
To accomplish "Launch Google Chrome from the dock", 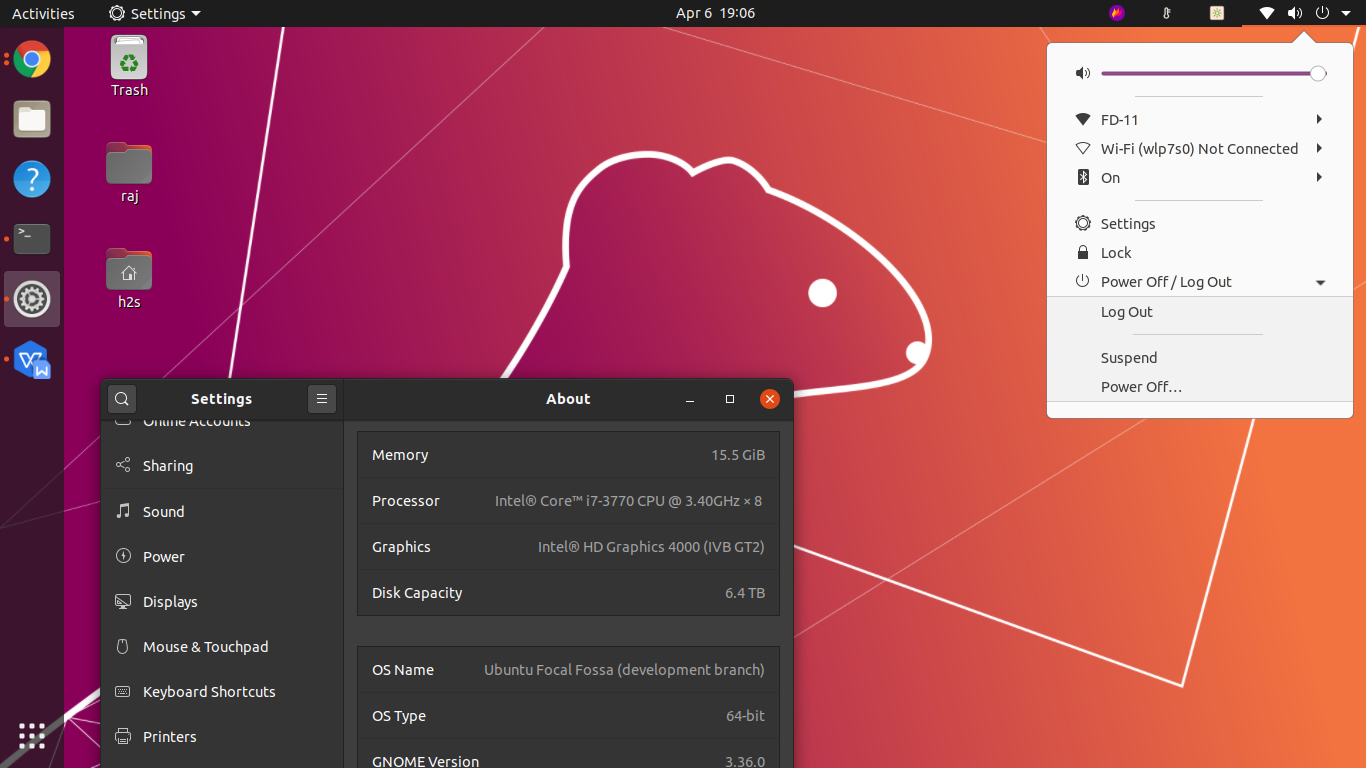I will pyautogui.click(x=31, y=60).
